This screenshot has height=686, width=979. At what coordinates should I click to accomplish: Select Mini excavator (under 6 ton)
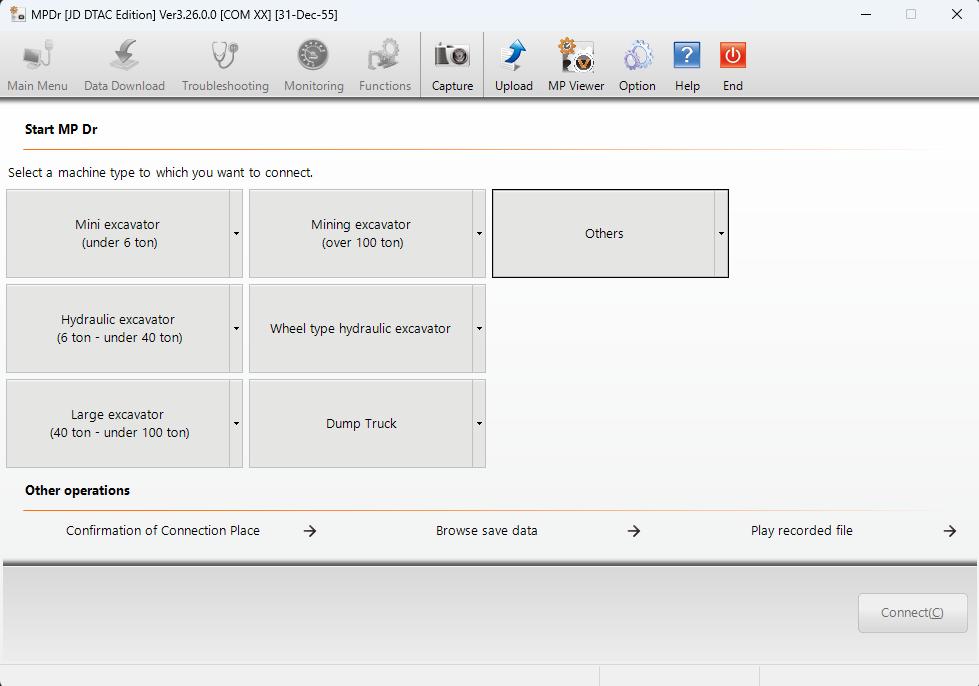(x=118, y=233)
